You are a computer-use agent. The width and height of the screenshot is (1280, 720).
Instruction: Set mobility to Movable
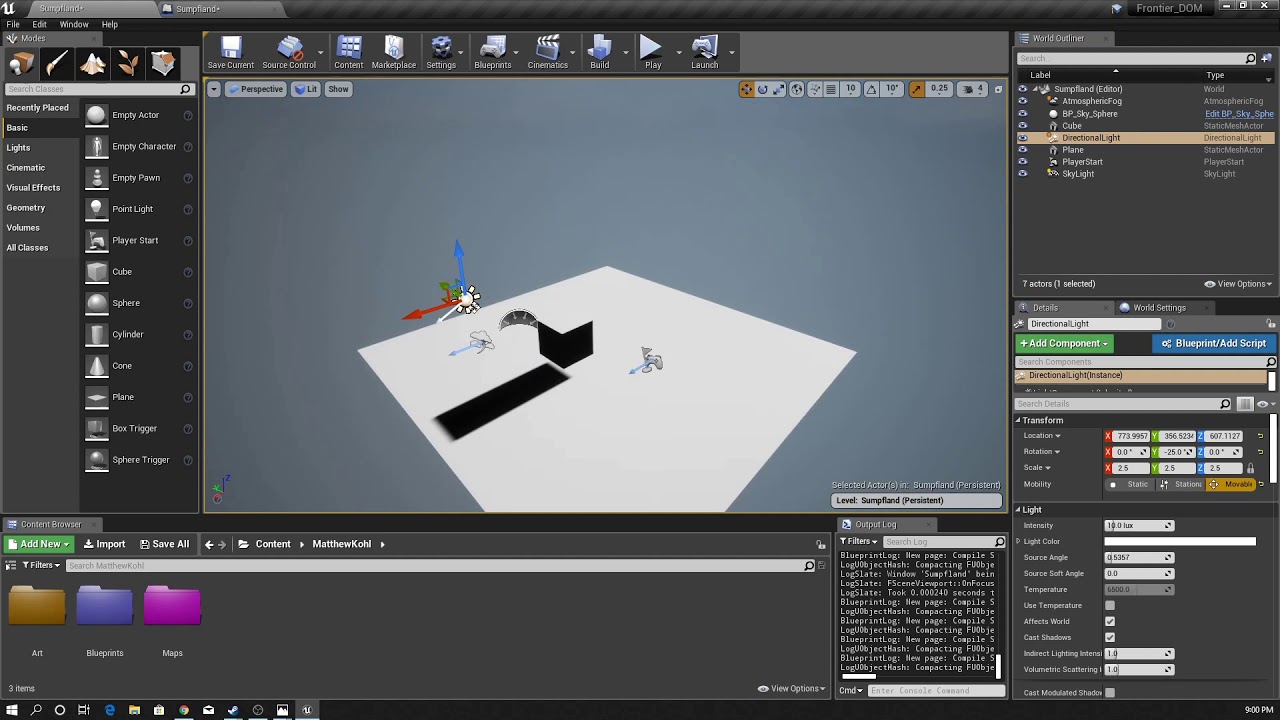click(x=1232, y=485)
